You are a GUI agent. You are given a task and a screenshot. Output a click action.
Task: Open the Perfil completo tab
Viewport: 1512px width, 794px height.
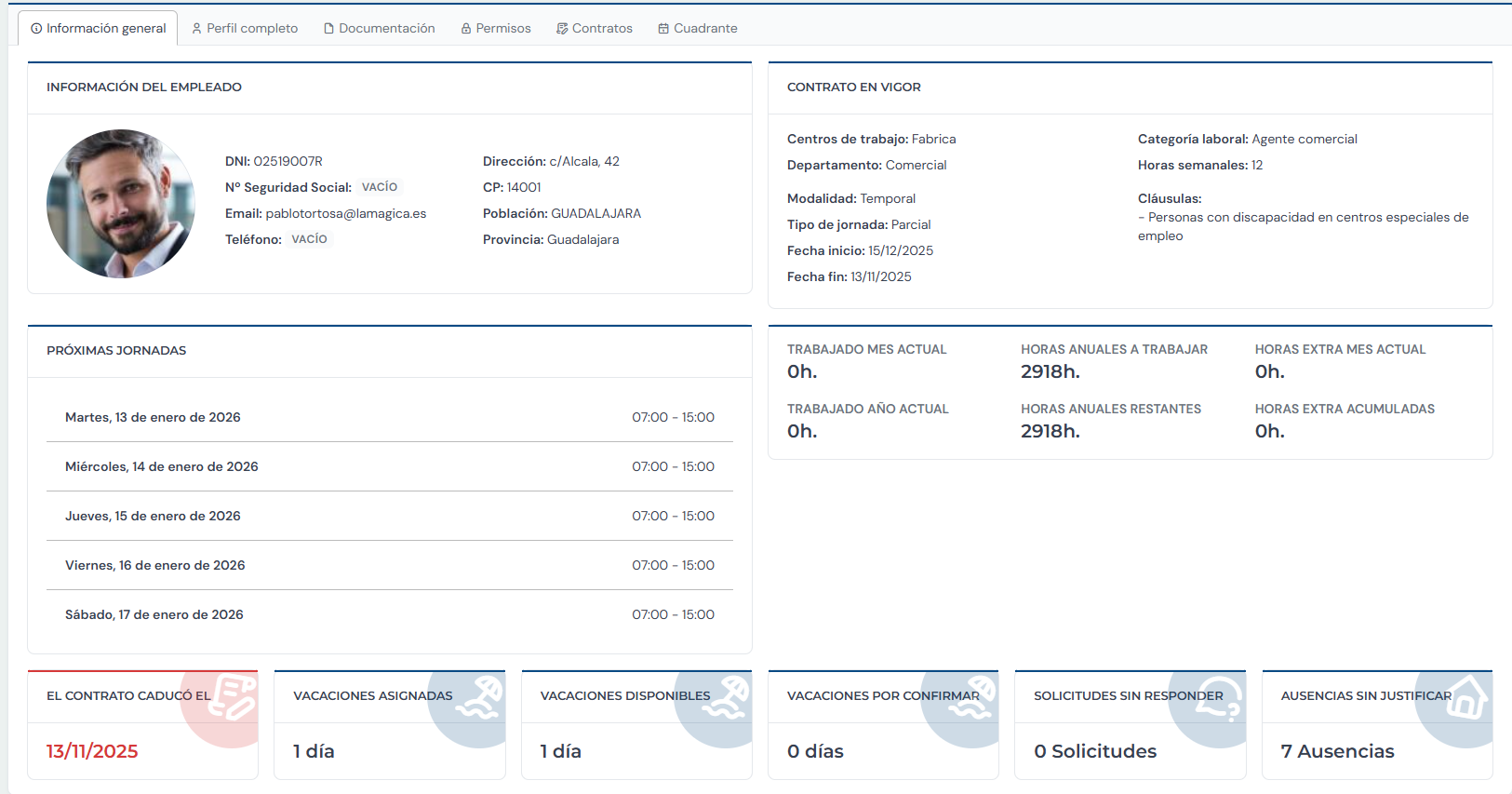pyautogui.click(x=245, y=29)
